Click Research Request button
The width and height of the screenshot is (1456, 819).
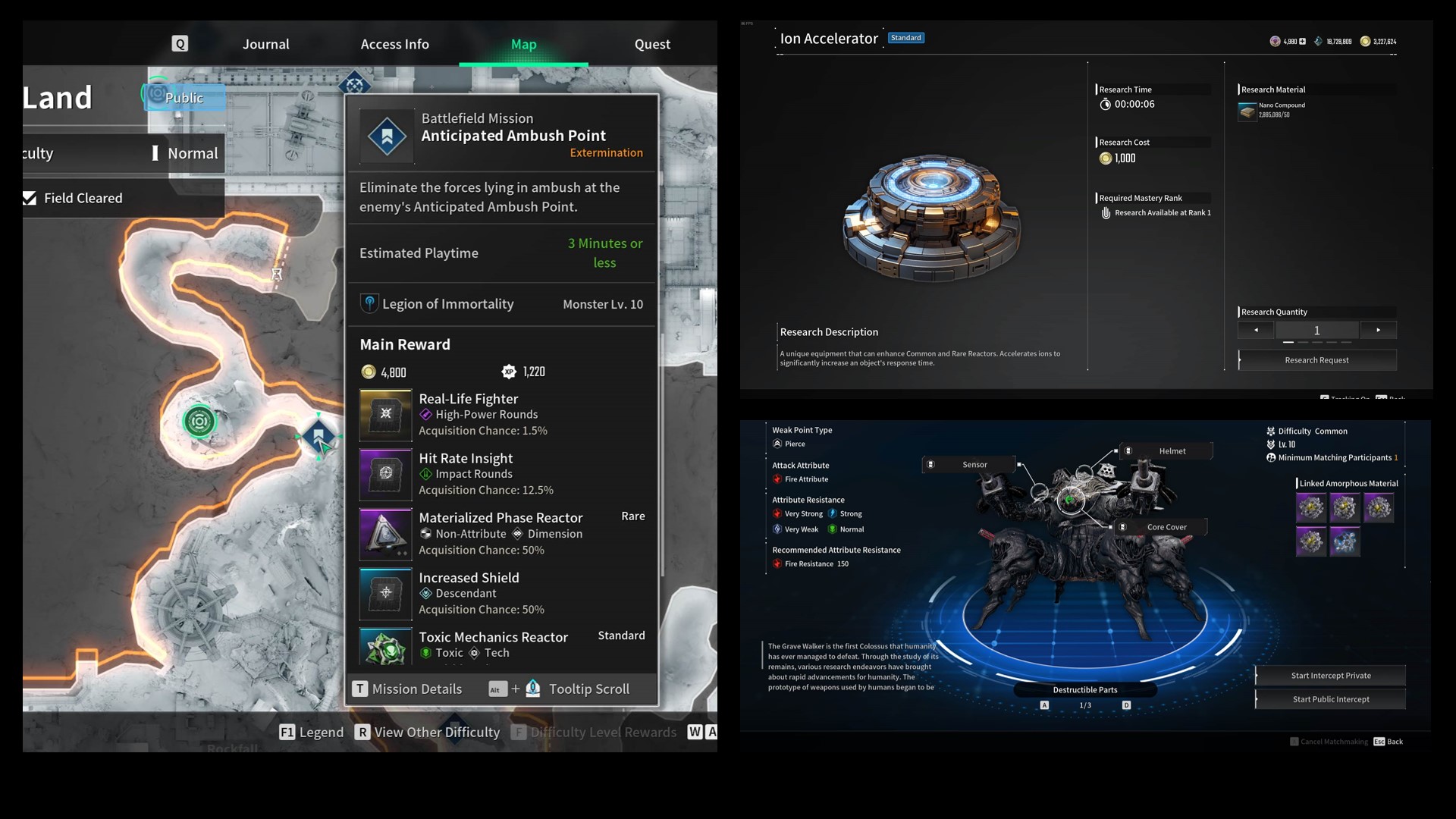(1316, 359)
